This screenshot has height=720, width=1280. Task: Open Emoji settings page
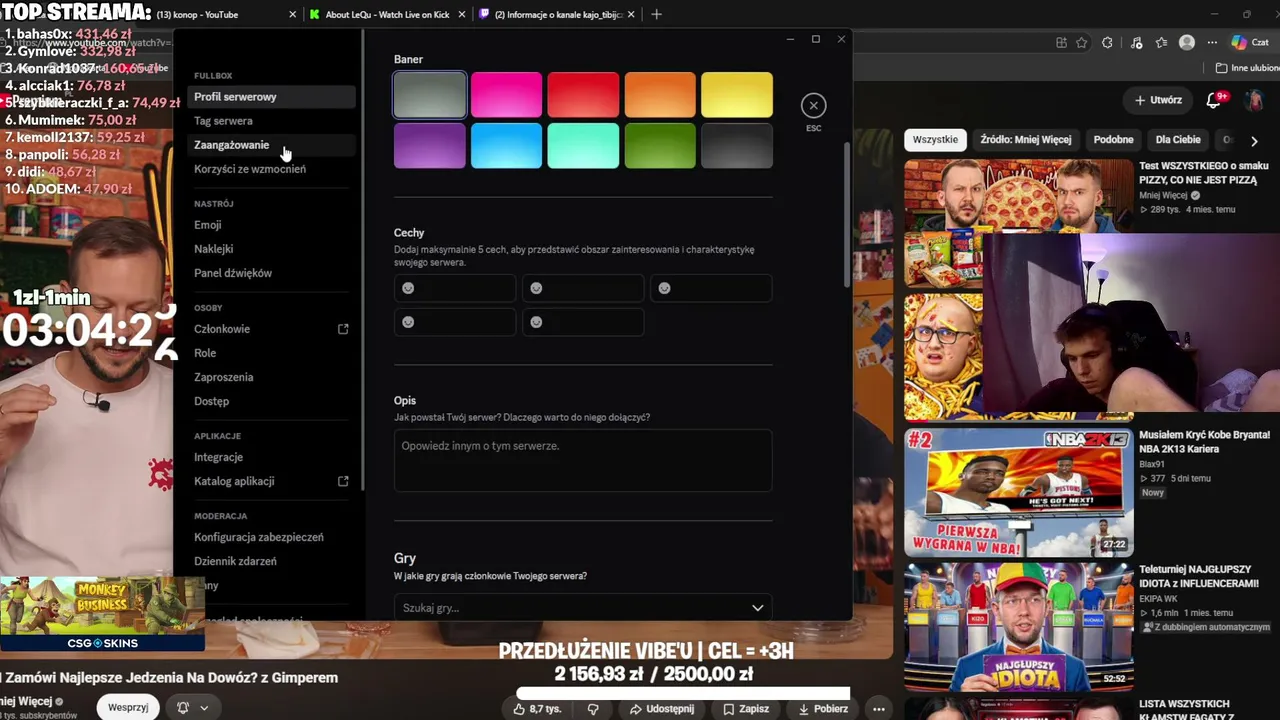(271, 225)
